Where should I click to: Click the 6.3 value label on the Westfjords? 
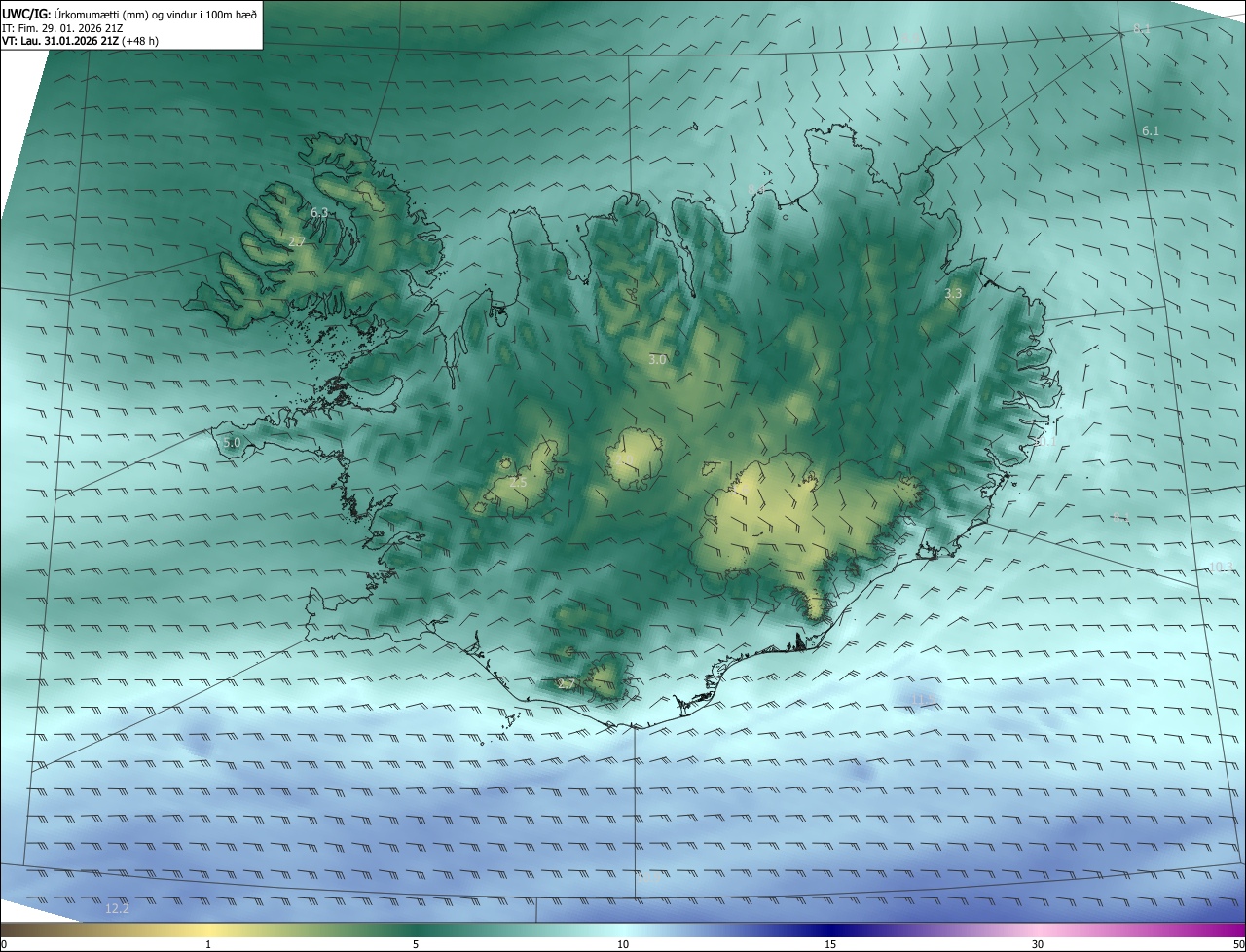click(319, 212)
